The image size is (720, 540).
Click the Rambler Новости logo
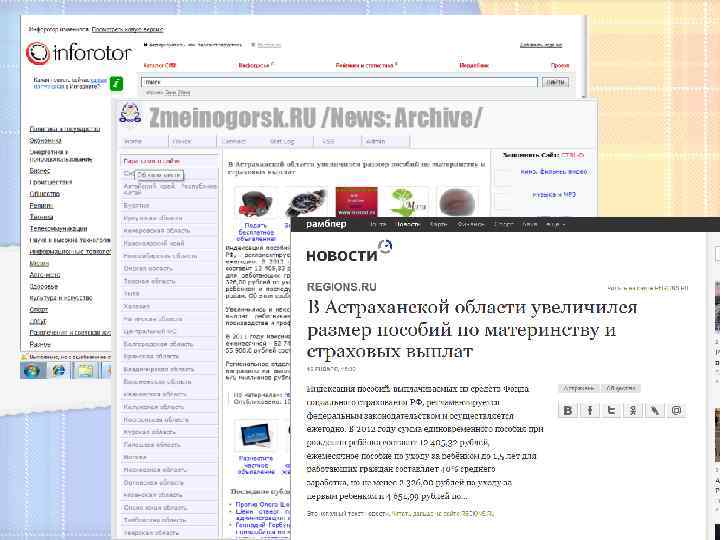349,252
